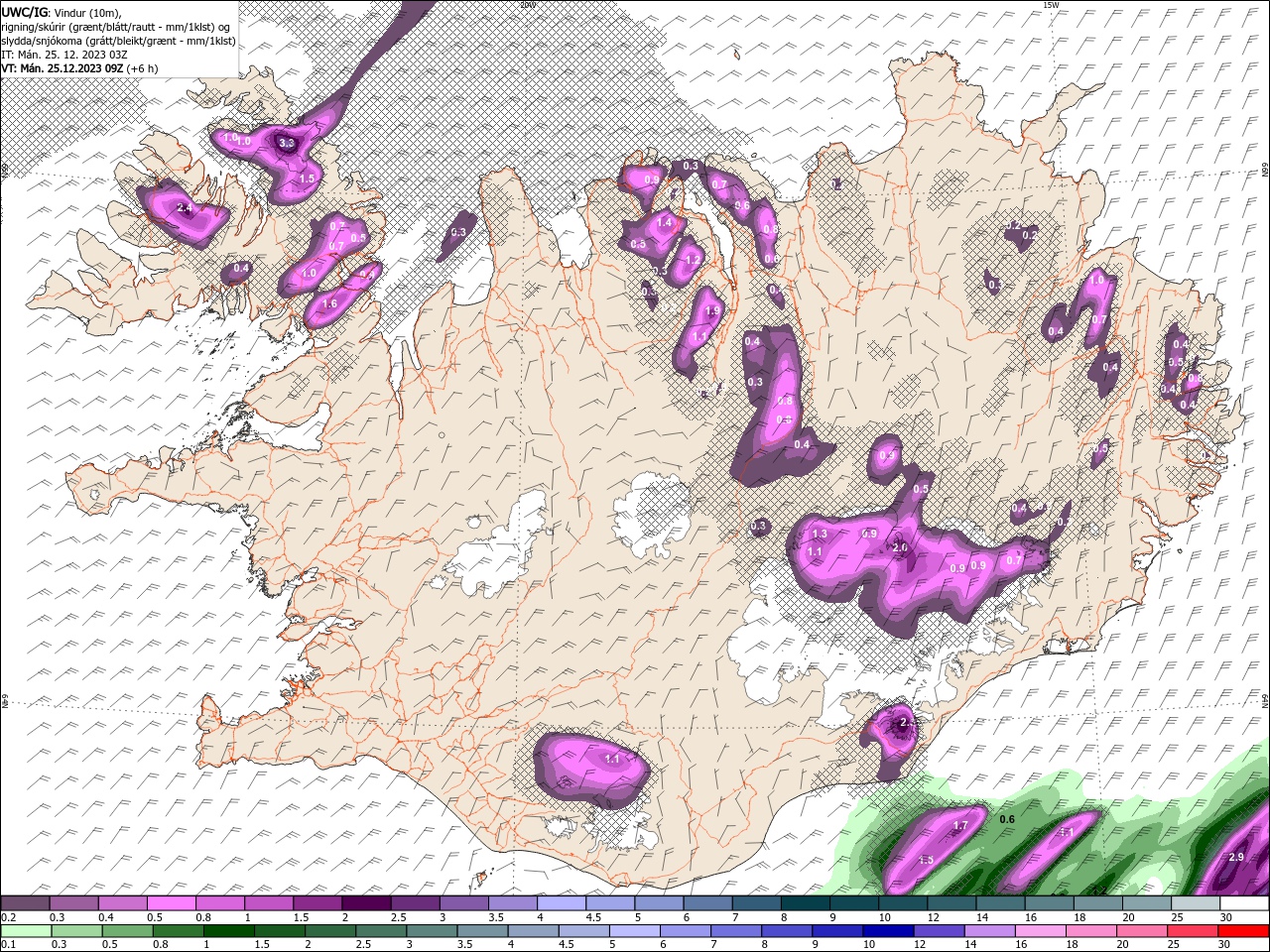The height and width of the screenshot is (952, 1270).
Task: Click the '2.4' precipitation value on the map
Action: (x=183, y=208)
